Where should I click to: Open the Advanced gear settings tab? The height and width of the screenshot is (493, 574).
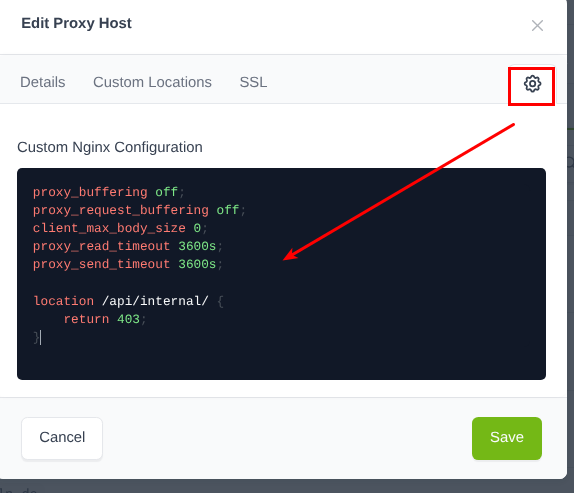point(532,84)
